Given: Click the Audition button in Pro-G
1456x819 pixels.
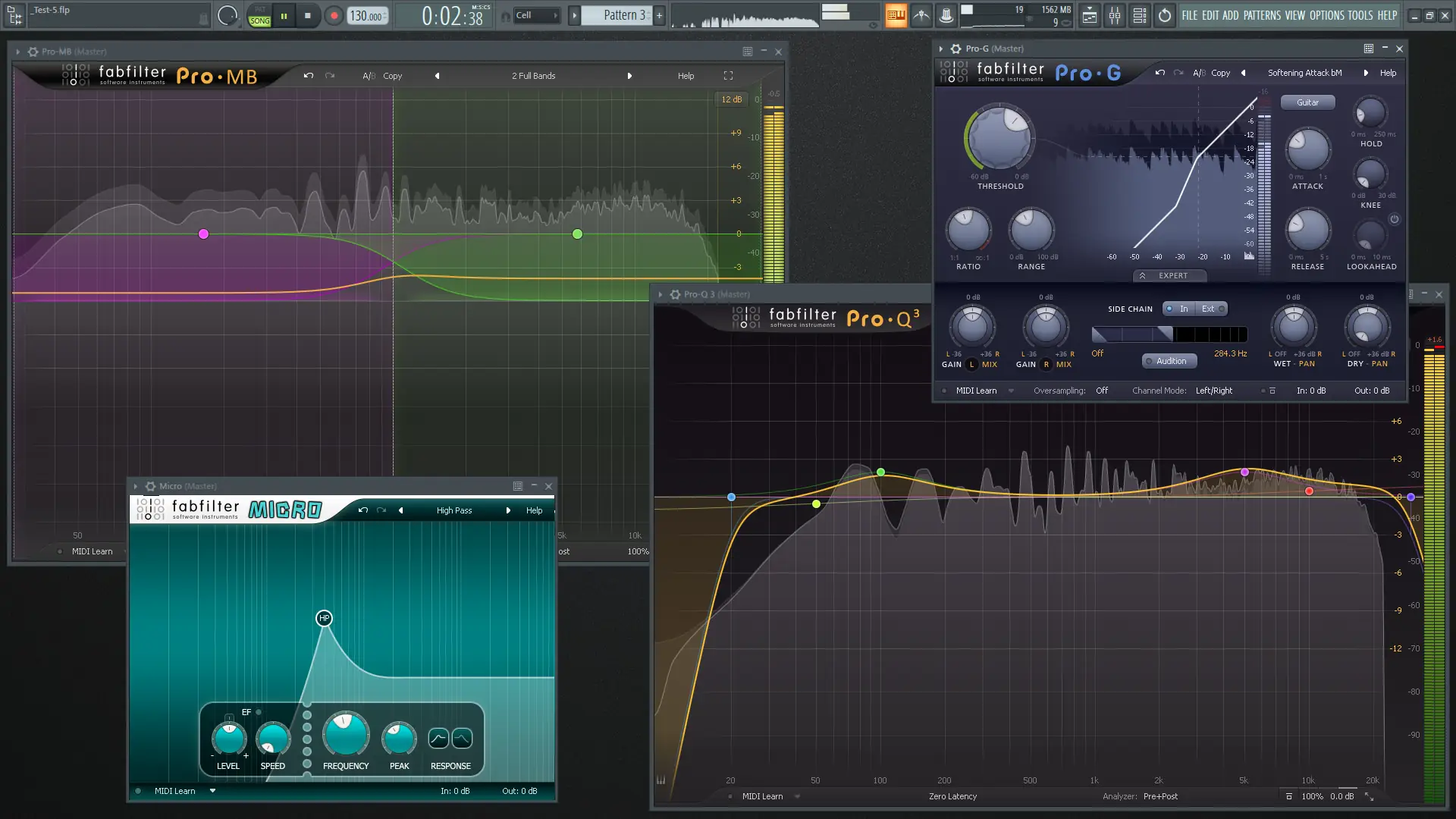Looking at the screenshot, I should tap(1169, 361).
